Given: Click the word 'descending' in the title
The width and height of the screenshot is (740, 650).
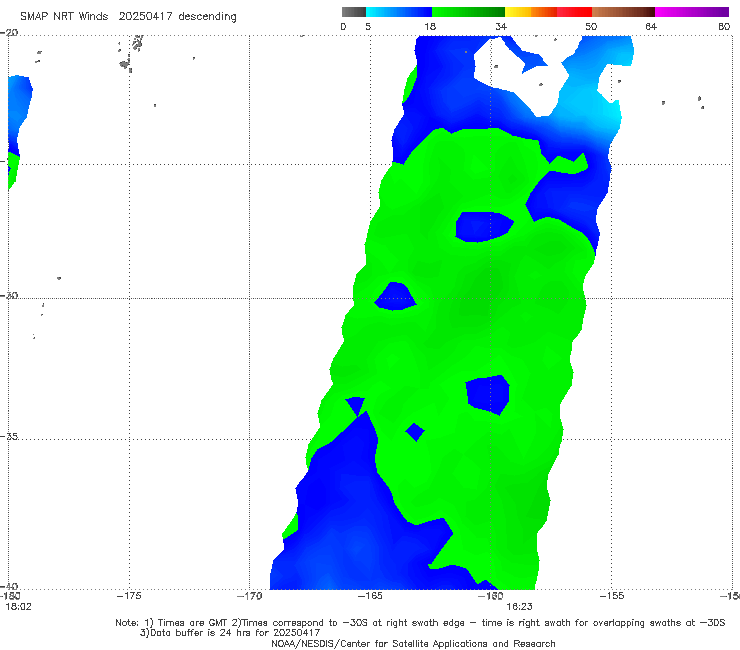Looking at the screenshot, I should coord(208,17).
